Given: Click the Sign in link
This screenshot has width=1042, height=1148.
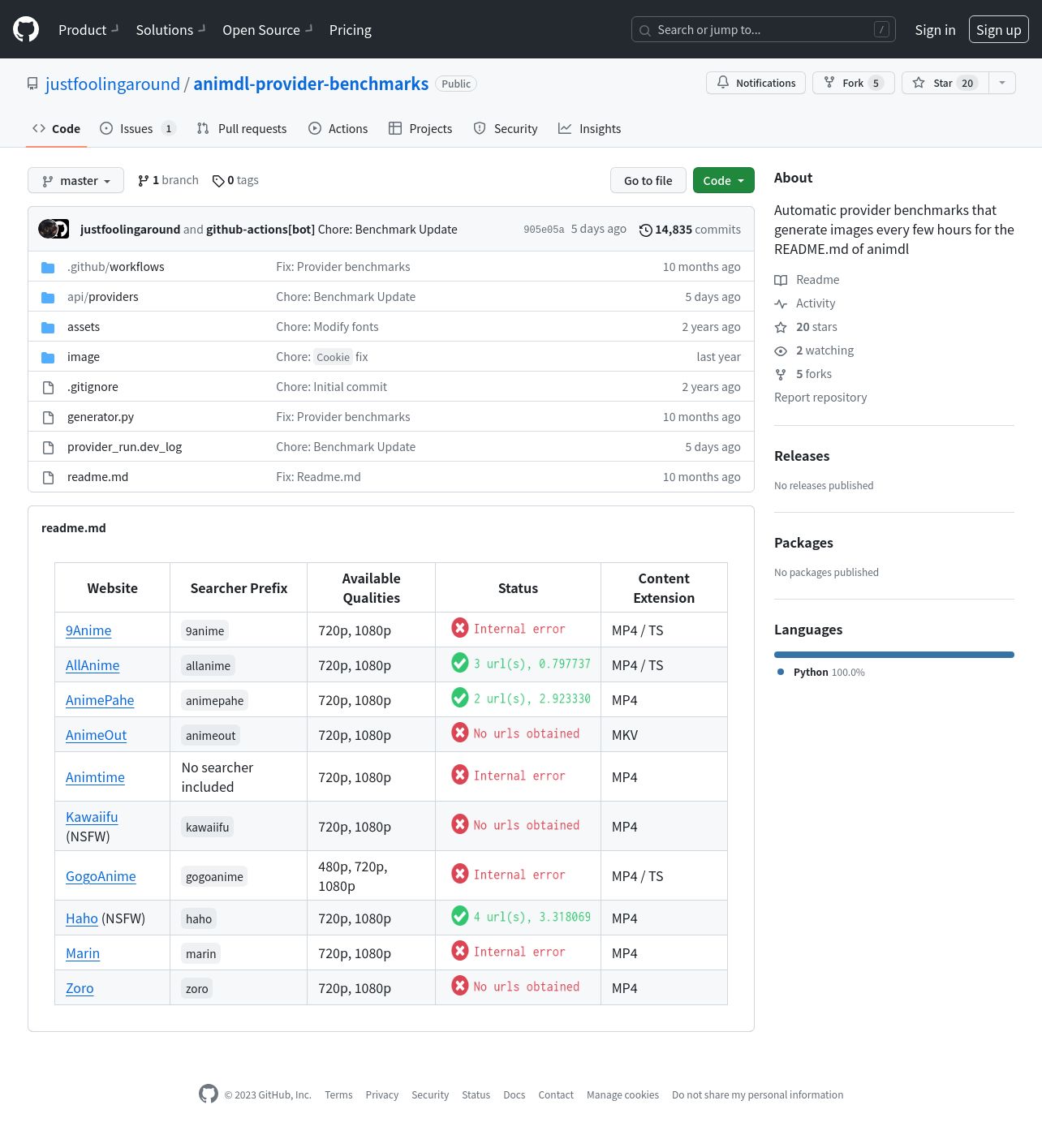Looking at the screenshot, I should [x=935, y=29].
